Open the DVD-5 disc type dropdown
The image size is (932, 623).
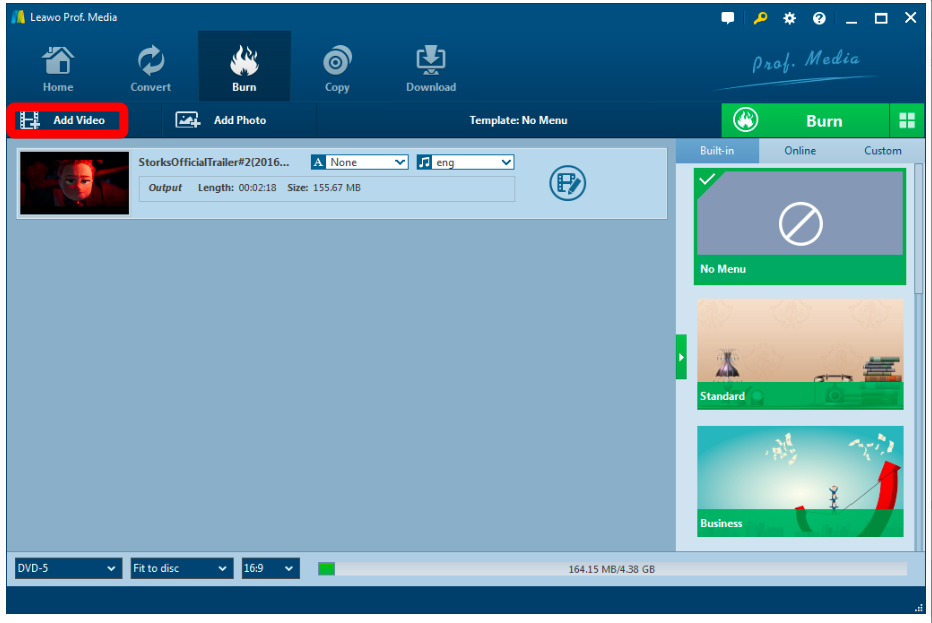click(68, 568)
